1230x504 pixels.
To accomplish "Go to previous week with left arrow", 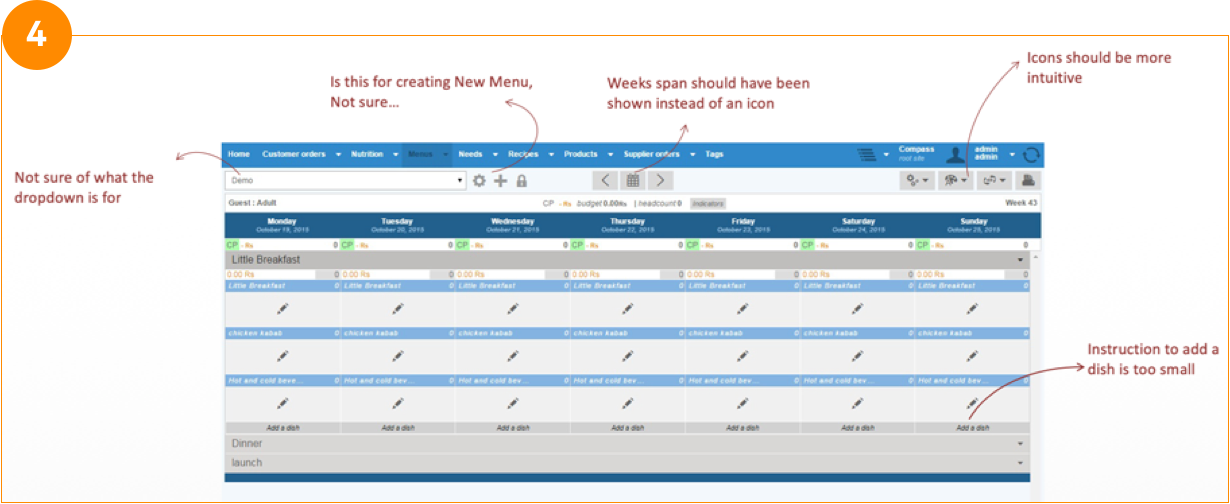I will (605, 181).
